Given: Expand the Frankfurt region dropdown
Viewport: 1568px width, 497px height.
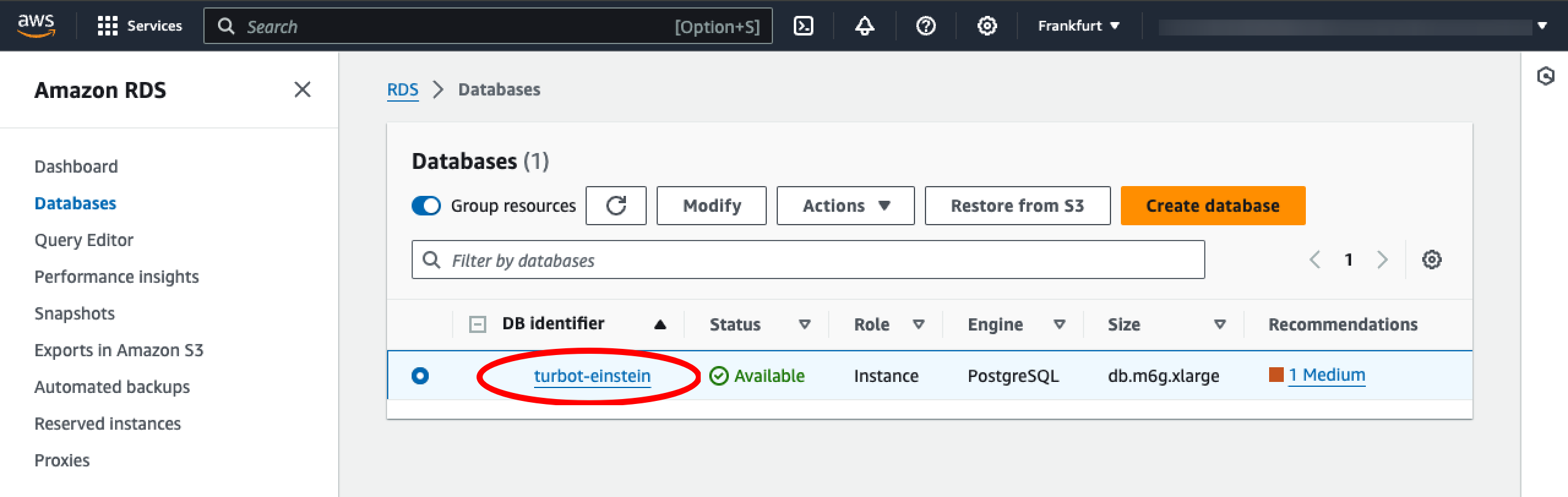Looking at the screenshot, I should 1079,26.
